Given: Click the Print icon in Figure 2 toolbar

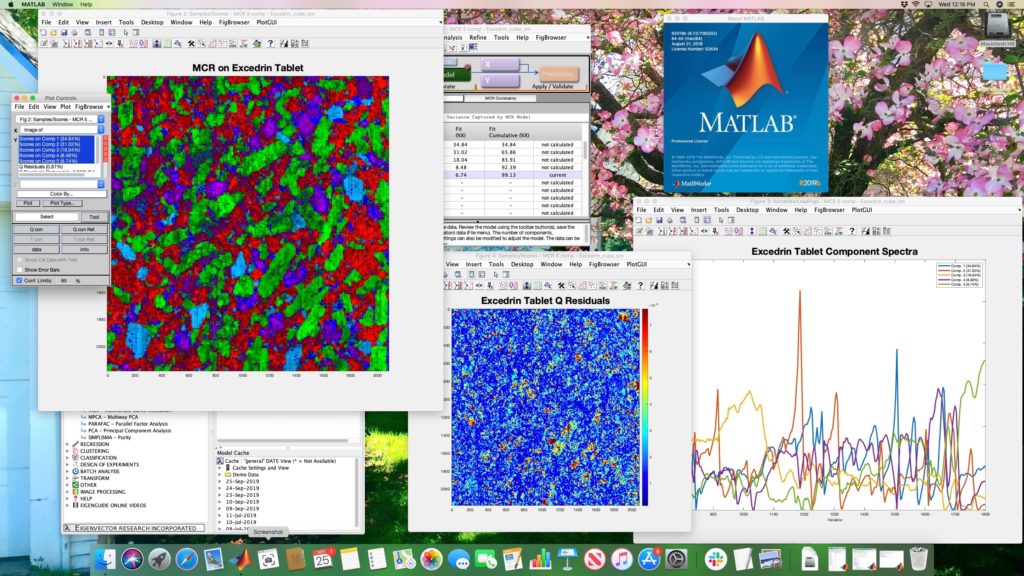Looking at the screenshot, I should tap(74, 32).
